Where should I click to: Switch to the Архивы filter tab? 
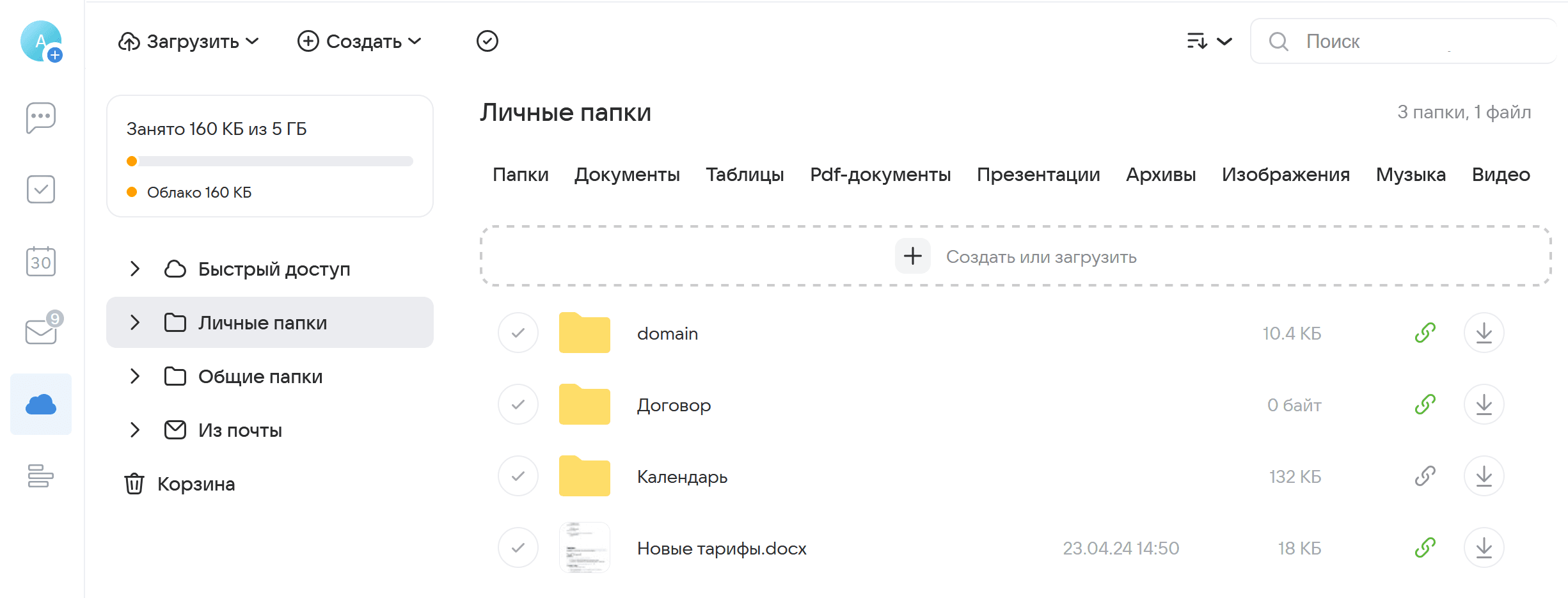tap(1160, 174)
